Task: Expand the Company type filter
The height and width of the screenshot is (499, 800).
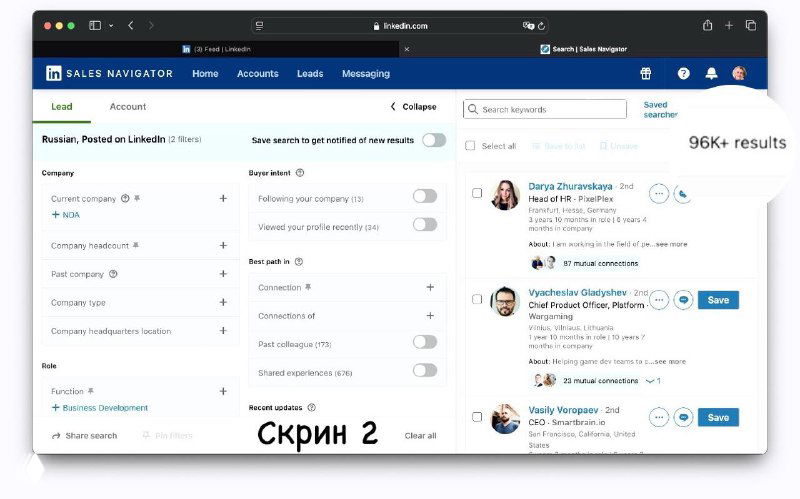Action: click(x=223, y=303)
